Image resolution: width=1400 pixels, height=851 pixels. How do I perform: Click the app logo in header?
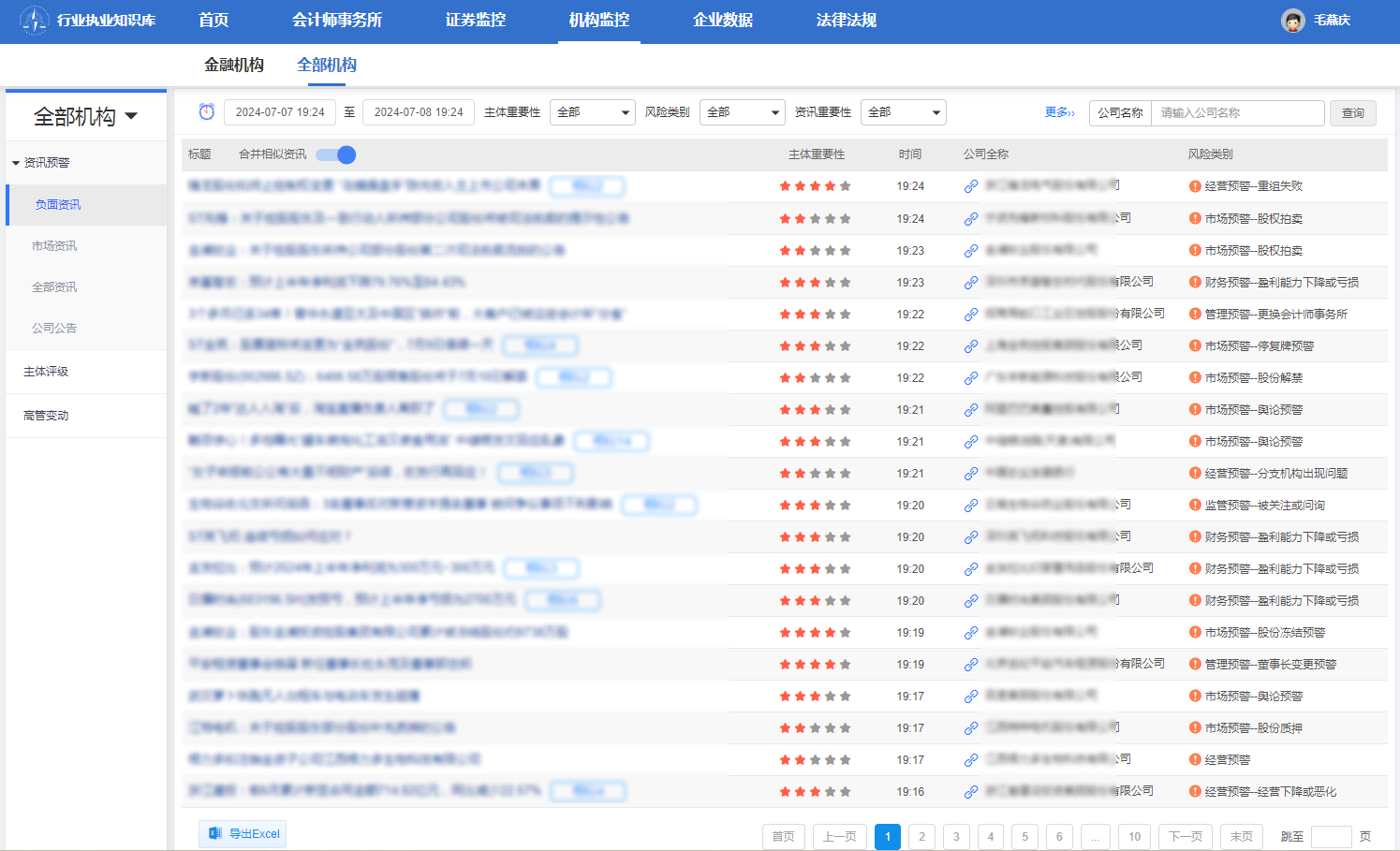(34, 21)
